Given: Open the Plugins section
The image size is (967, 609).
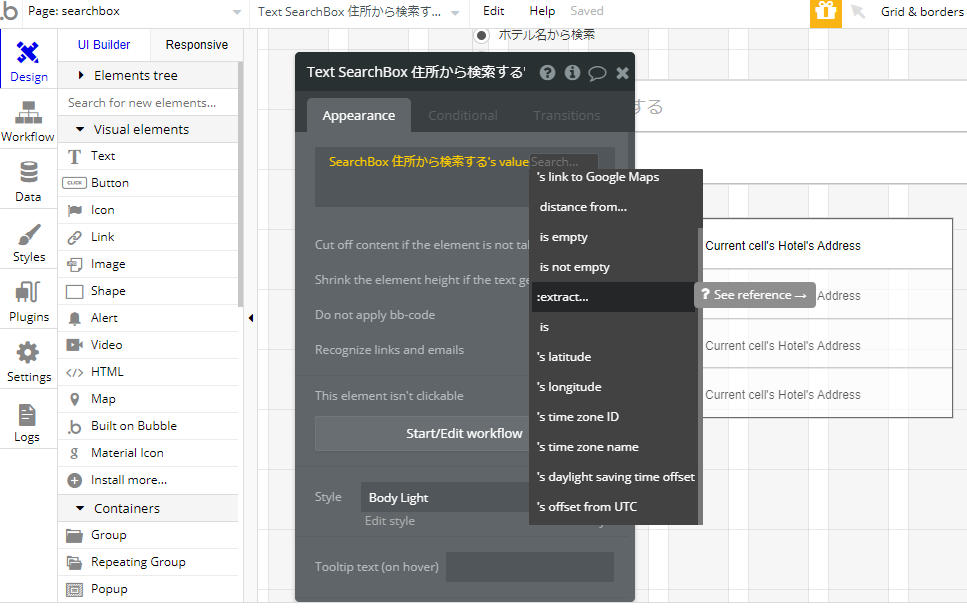Looking at the screenshot, I should click(x=28, y=300).
